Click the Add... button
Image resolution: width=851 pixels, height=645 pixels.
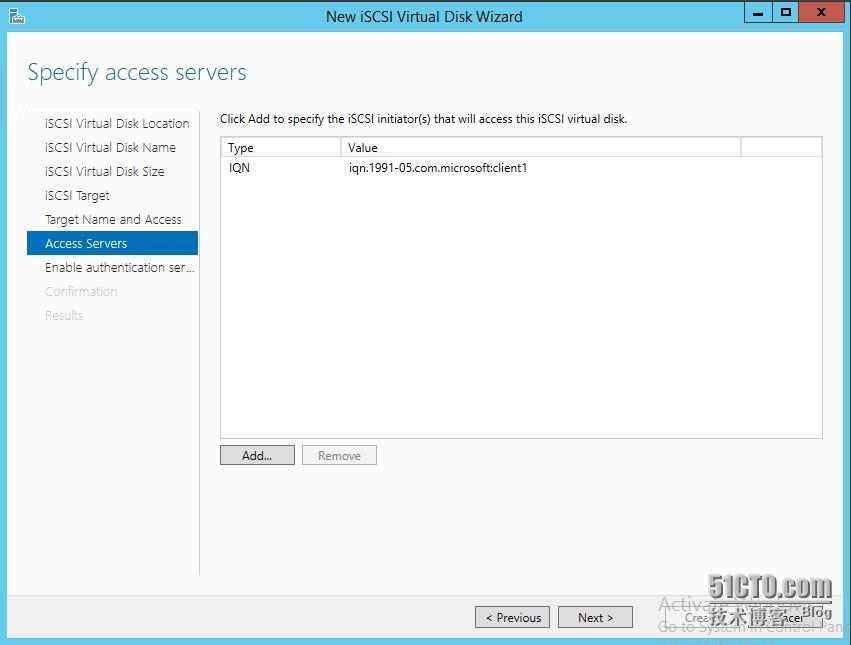[257, 455]
